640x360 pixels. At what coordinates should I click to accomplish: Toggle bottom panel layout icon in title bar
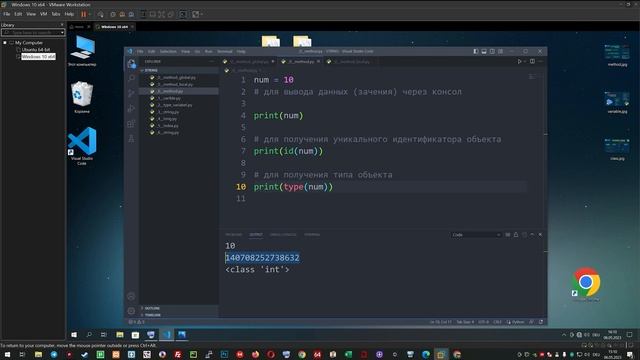coord(484,51)
